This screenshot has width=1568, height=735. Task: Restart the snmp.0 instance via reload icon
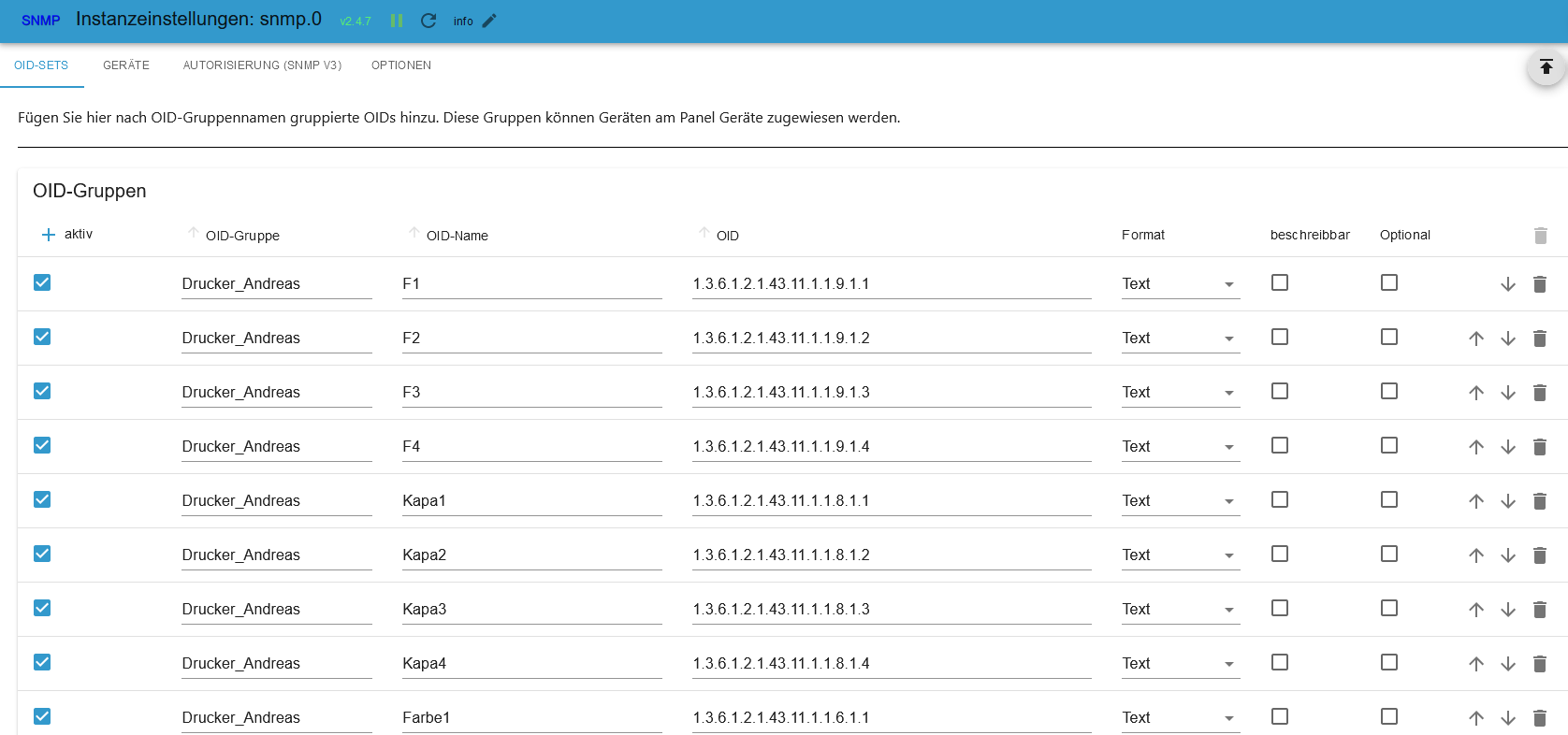click(x=428, y=21)
